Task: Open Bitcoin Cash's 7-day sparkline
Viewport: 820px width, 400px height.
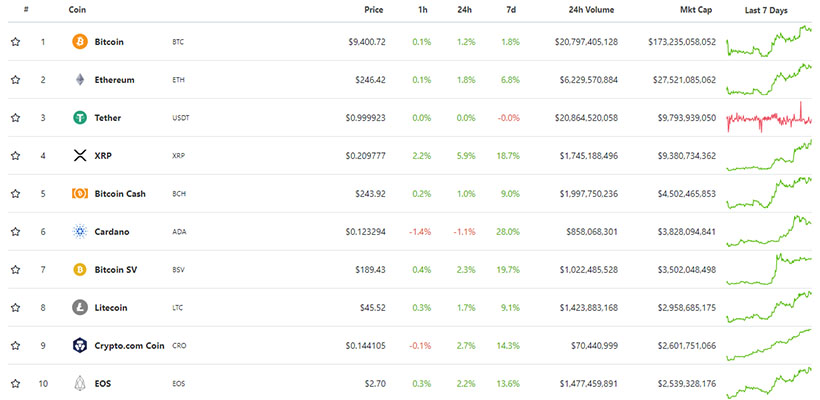Action: 769,193
